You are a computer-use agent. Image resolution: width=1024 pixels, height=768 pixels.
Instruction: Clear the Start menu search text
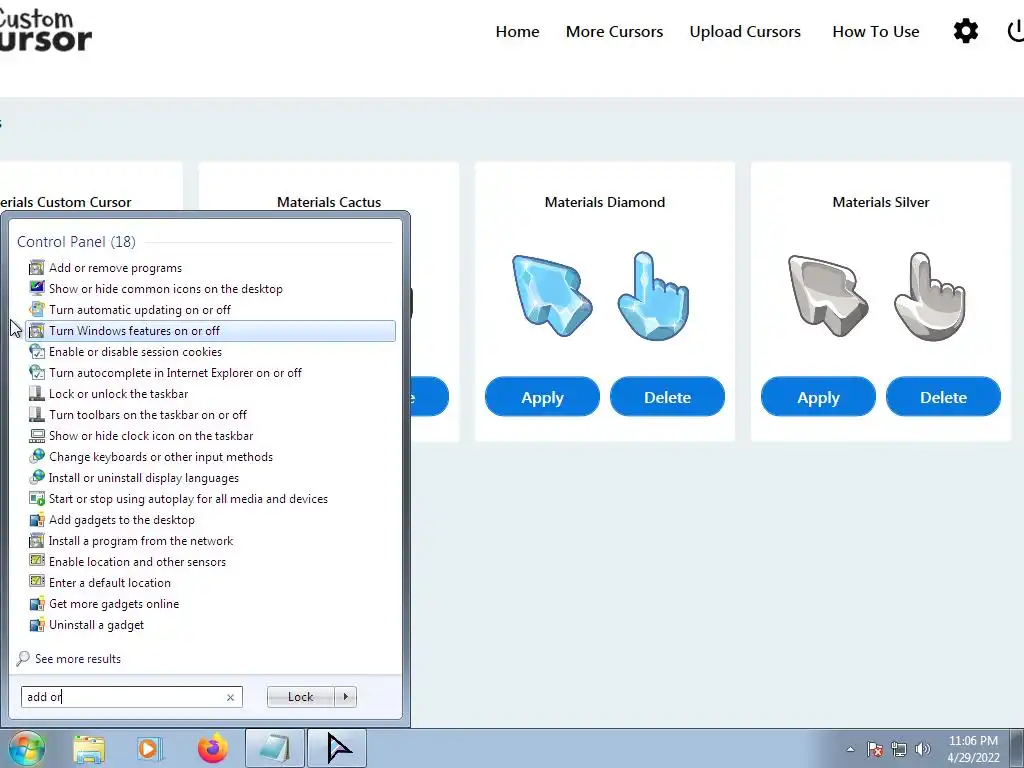[230, 697]
